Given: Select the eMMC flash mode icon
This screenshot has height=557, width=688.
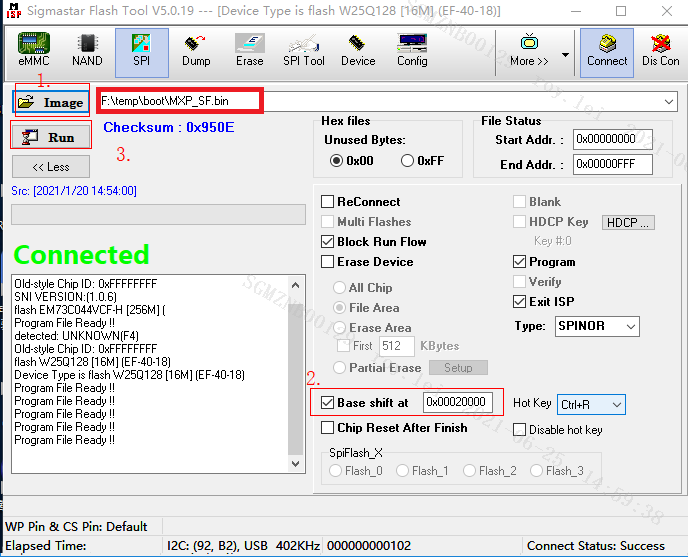Looking at the screenshot, I should (34, 50).
